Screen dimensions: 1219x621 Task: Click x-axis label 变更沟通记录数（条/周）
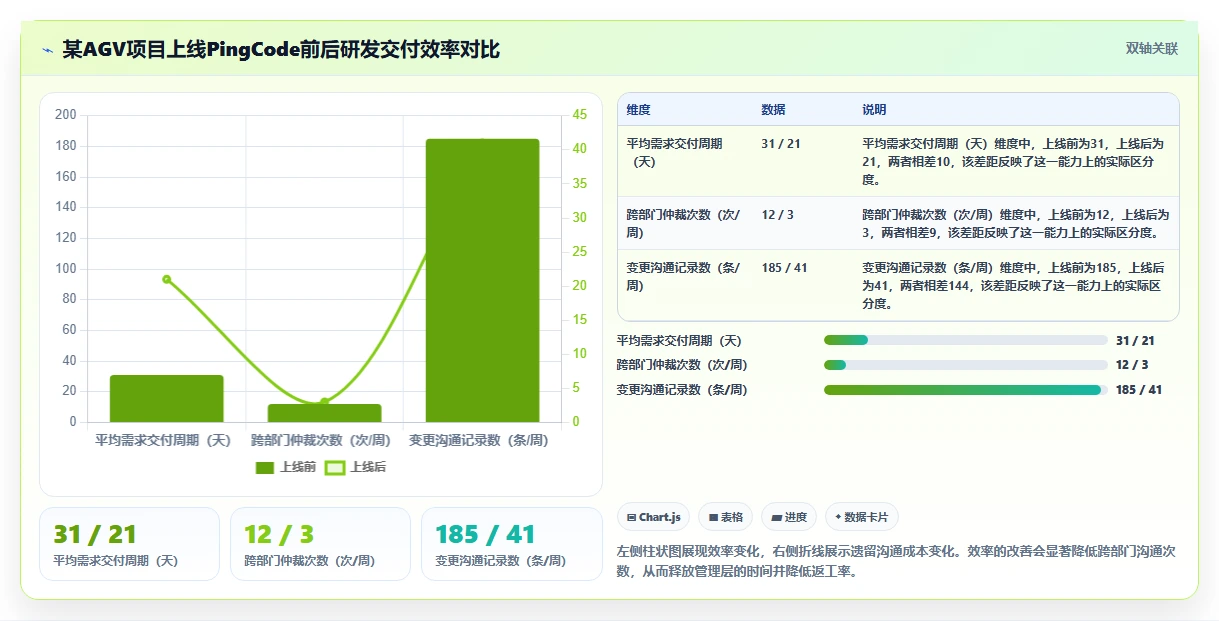478,440
